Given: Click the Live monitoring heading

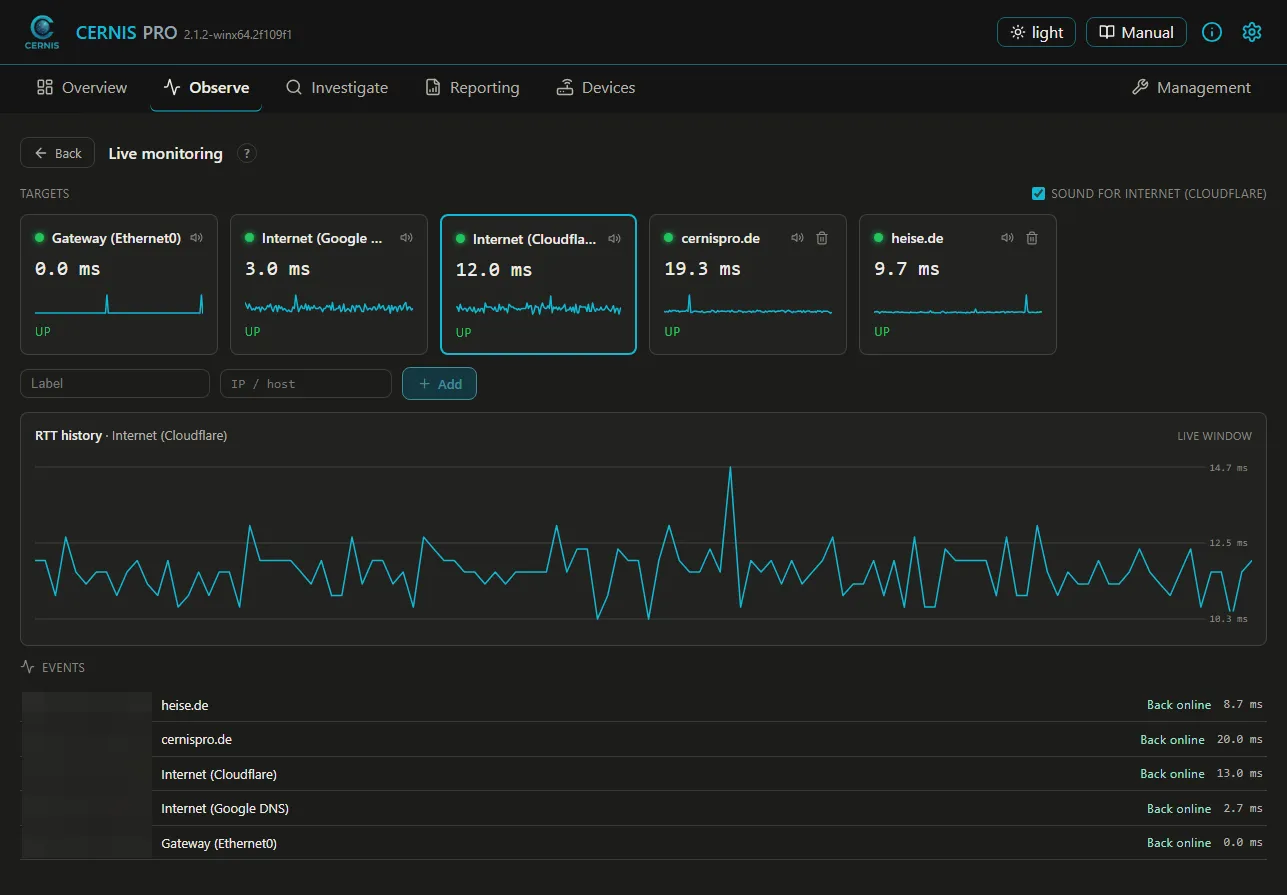Looking at the screenshot, I should [x=165, y=153].
